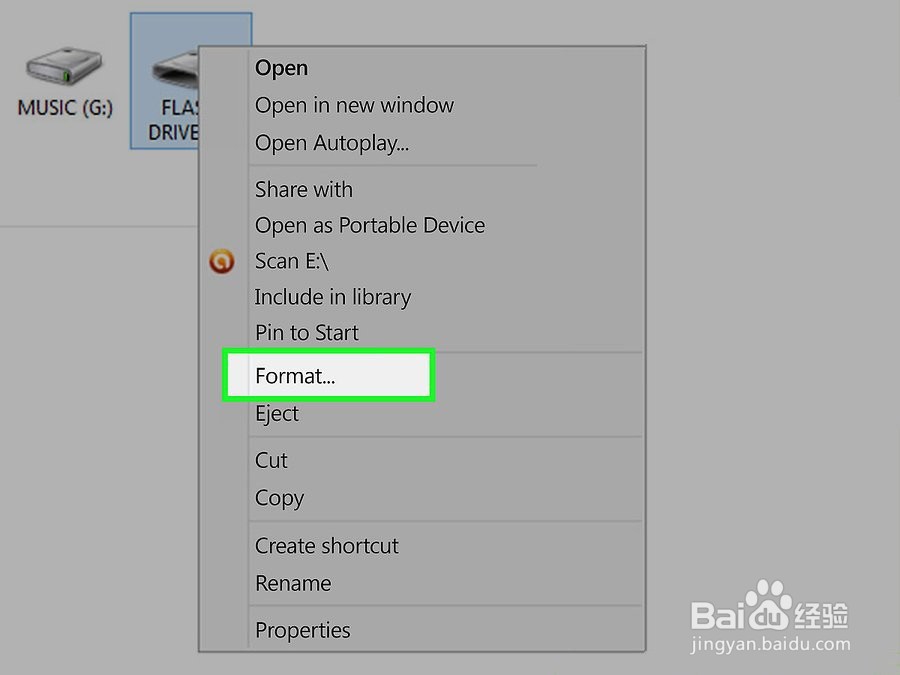
Task: Choose Eject from the menu
Action: point(276,414)
